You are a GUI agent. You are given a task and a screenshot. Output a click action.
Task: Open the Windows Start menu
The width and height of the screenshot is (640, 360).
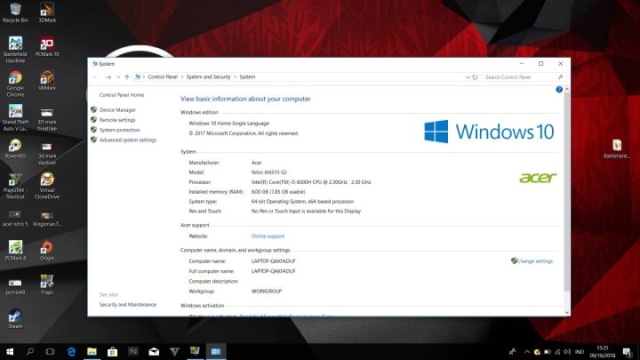click(10, 351)
